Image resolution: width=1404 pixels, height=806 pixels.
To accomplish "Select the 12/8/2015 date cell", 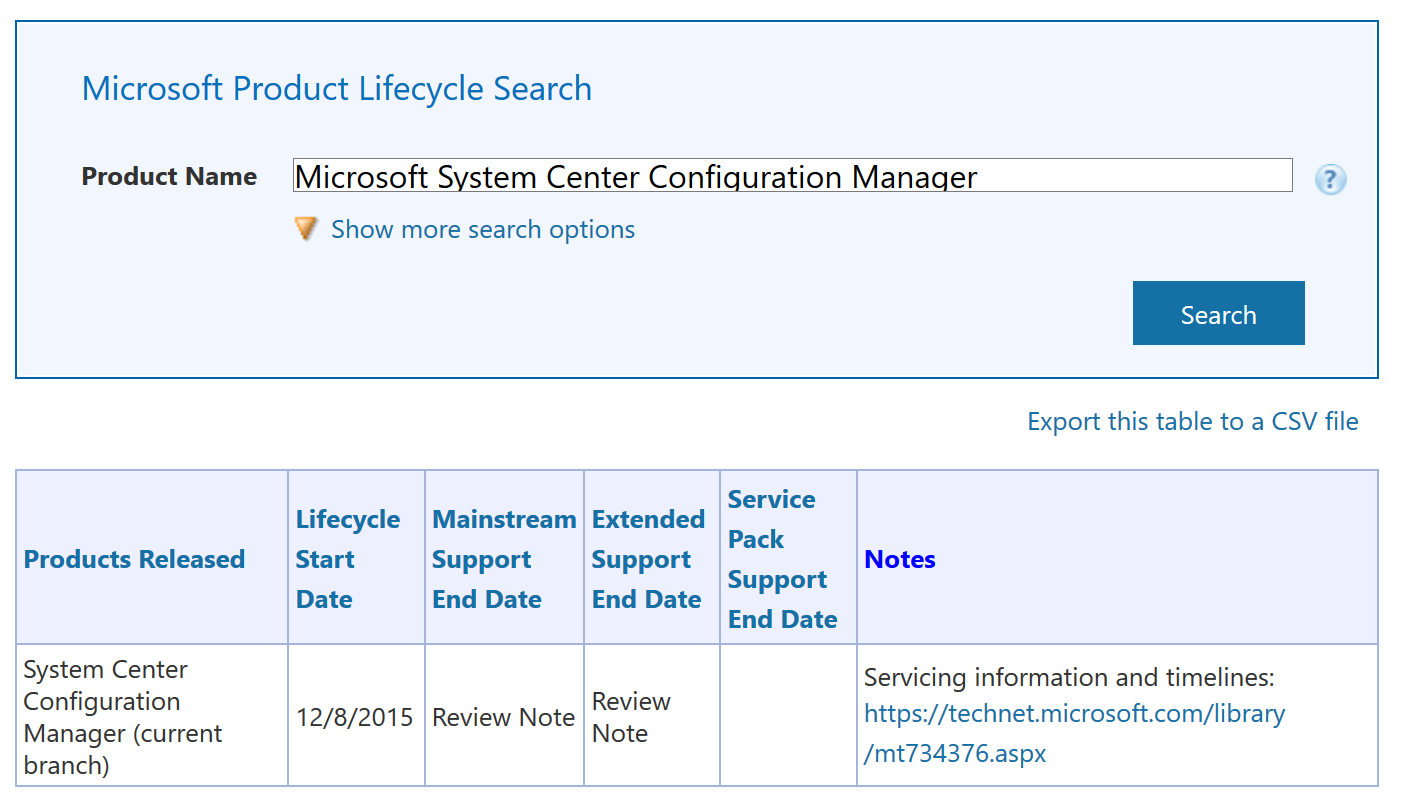I will pyautogui.click(x=355, y=717).
